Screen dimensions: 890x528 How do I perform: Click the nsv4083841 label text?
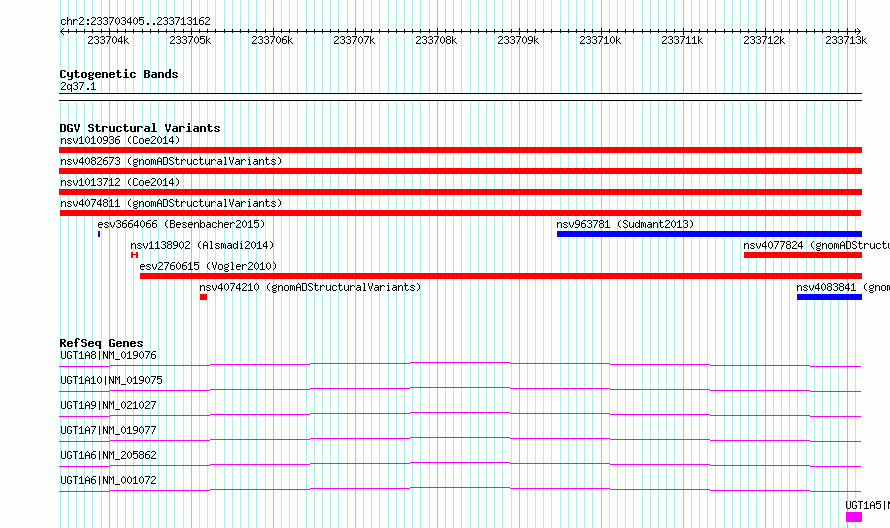(843, 287)
